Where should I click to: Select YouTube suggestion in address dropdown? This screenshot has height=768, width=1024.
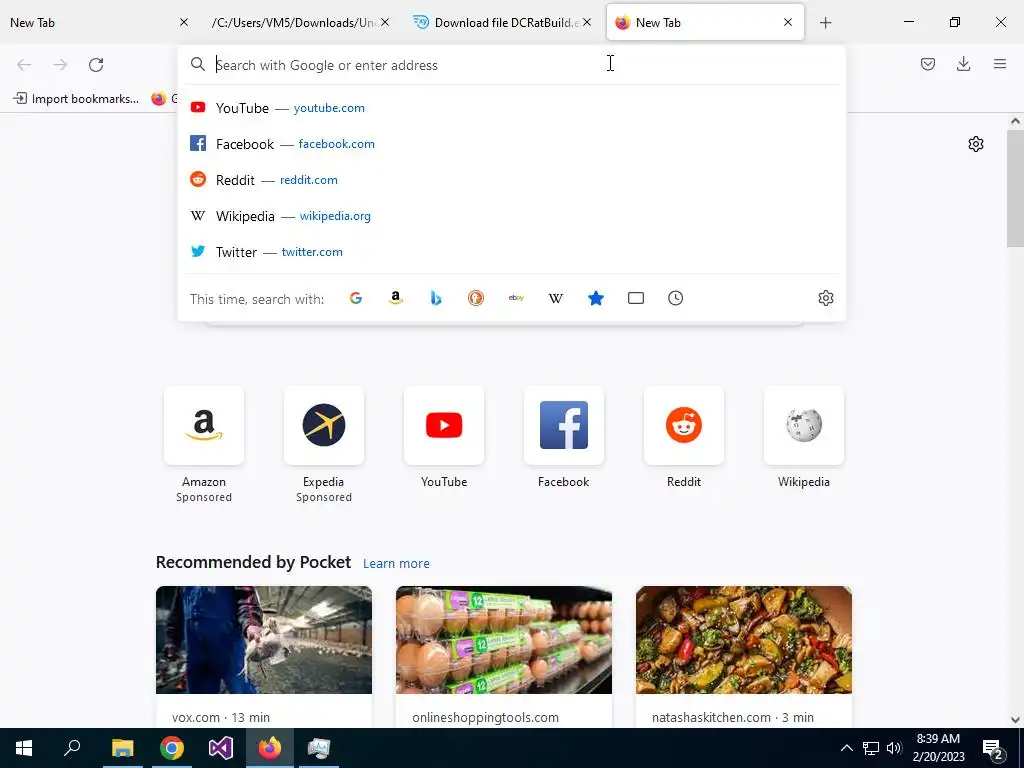click(511, 108)
